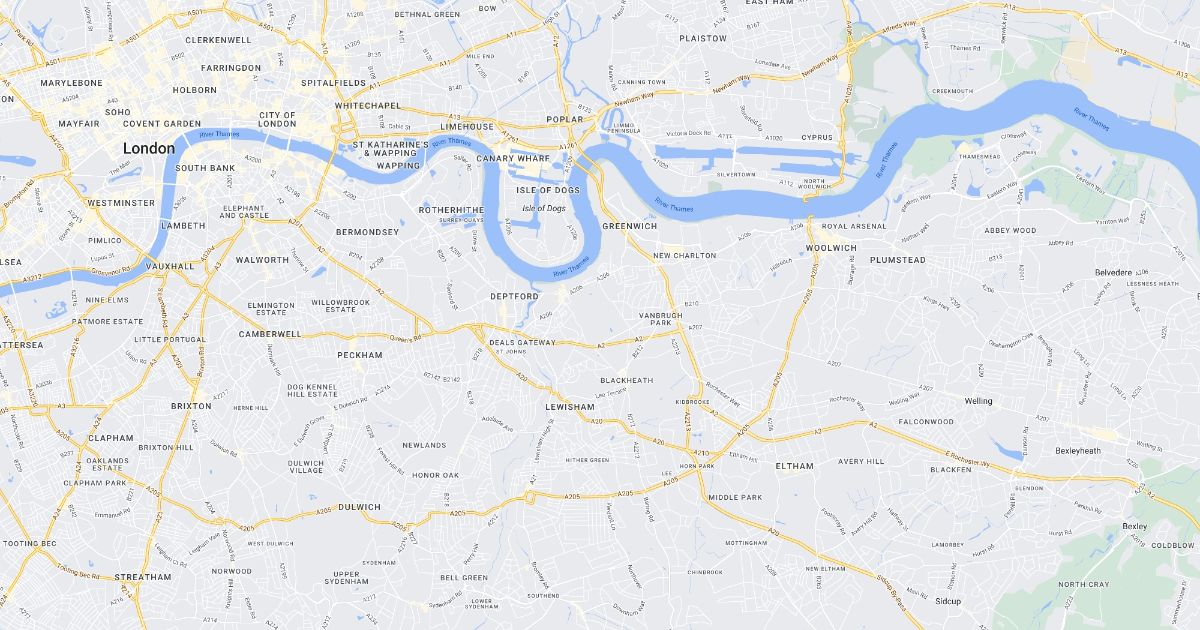Select the Sidcup town label

(948, 601)
